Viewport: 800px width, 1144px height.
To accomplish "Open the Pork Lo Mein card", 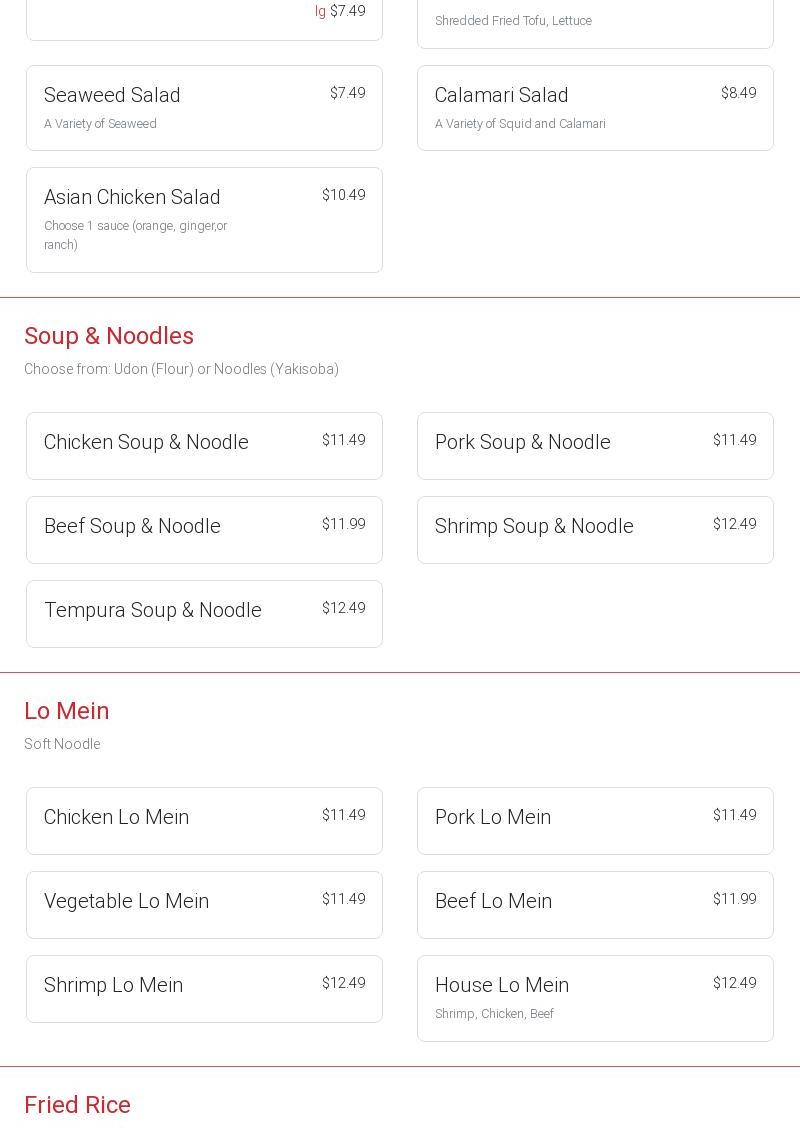I will pyautogui.click(x=595, y=821).
